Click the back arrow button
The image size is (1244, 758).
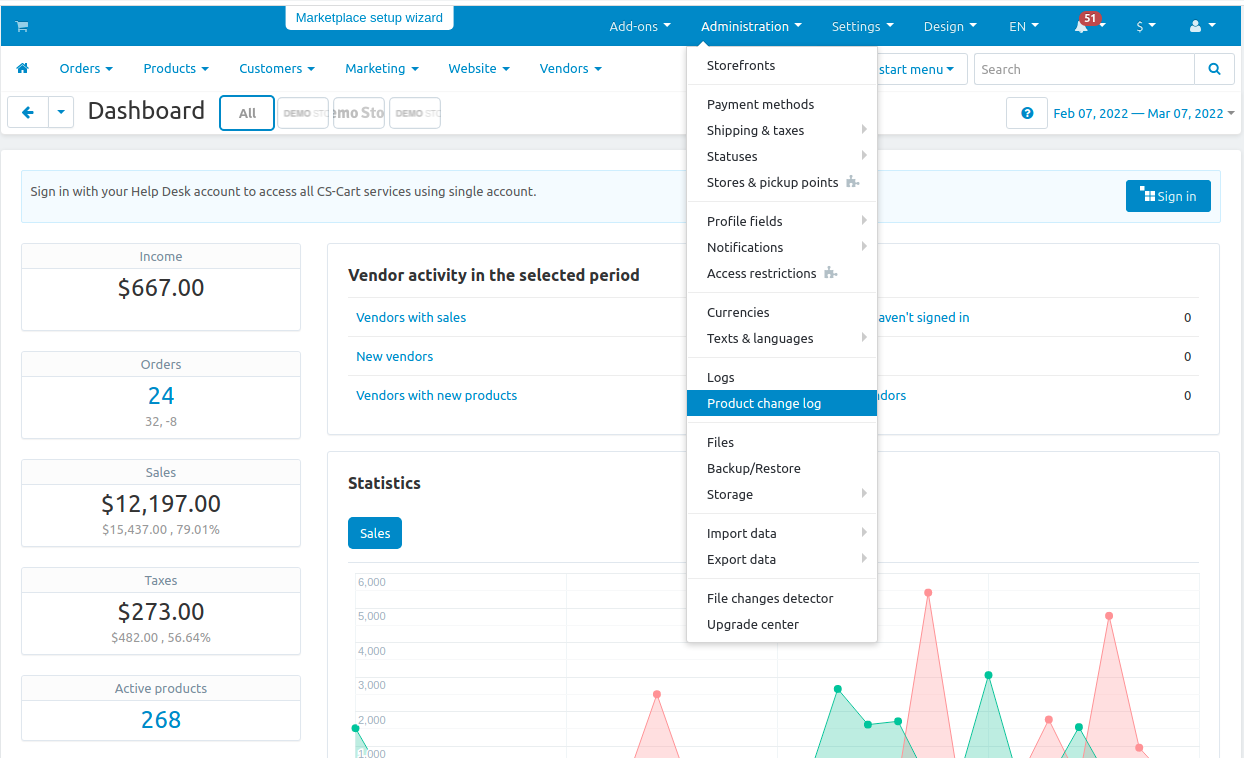click(28, 113)
